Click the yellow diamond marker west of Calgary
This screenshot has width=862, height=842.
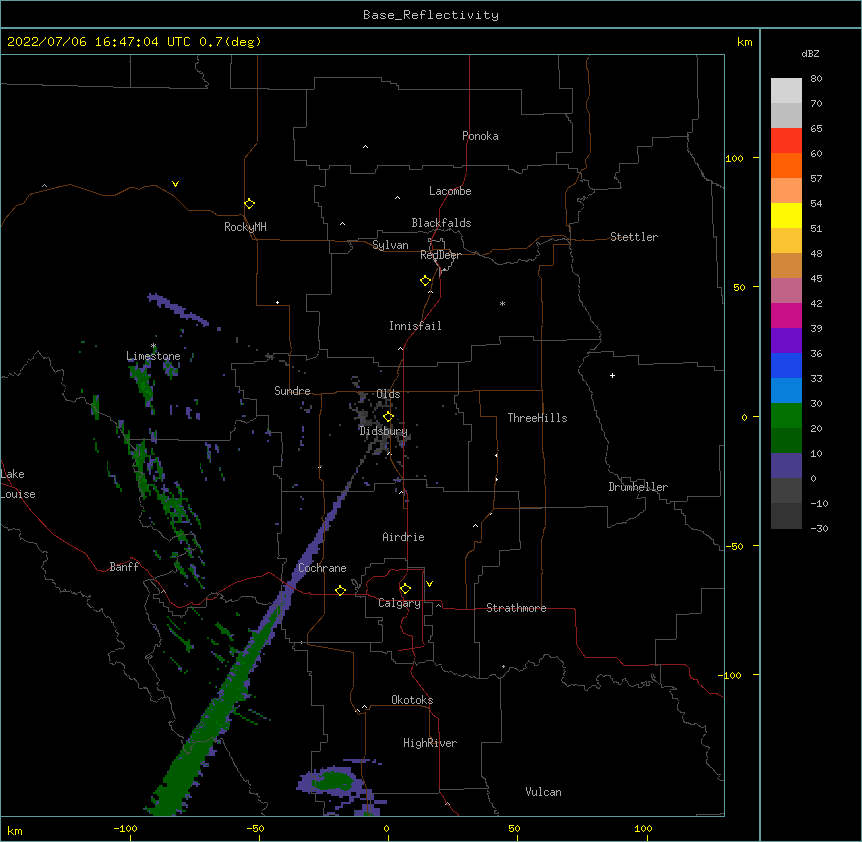[x=340, y=590]
